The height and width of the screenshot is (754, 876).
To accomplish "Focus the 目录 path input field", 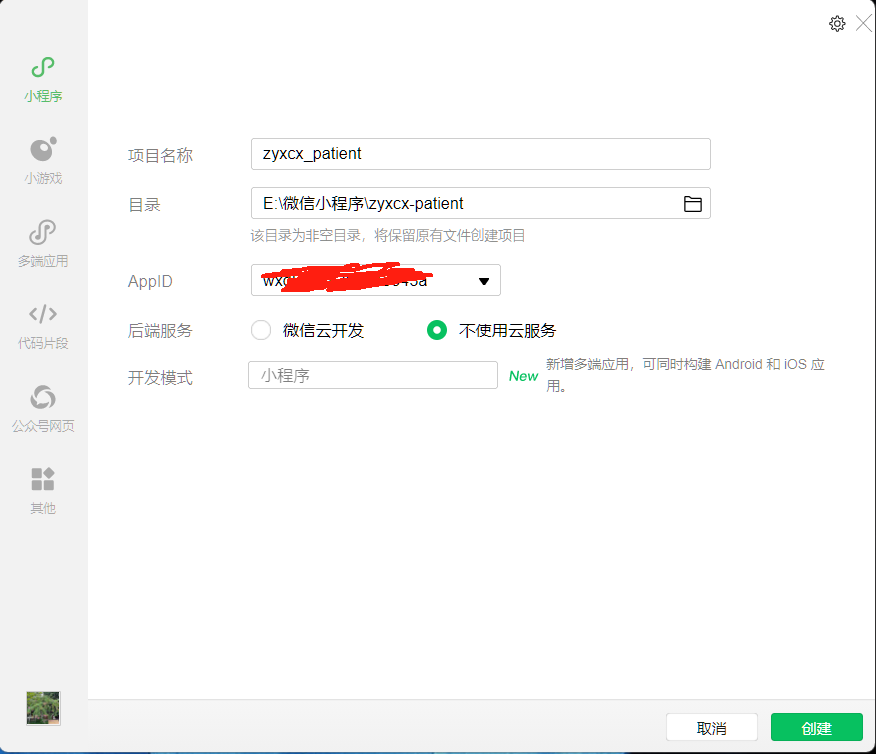I will (480, 203).
